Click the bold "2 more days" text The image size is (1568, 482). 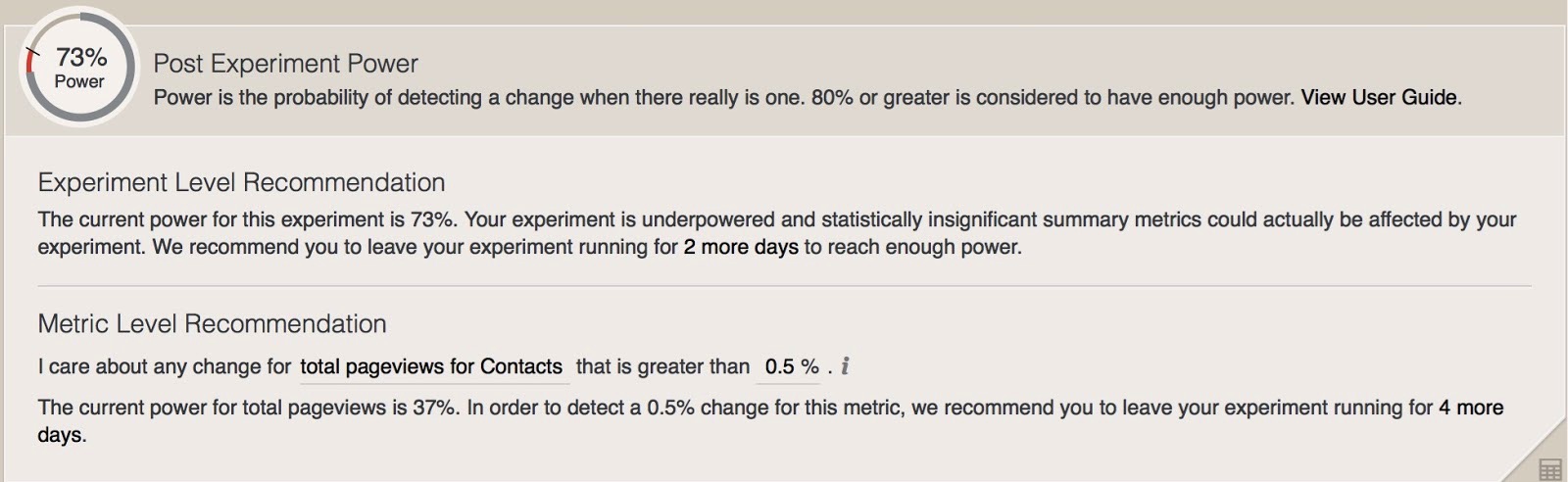pyautogui.click(x=741, y=247)
